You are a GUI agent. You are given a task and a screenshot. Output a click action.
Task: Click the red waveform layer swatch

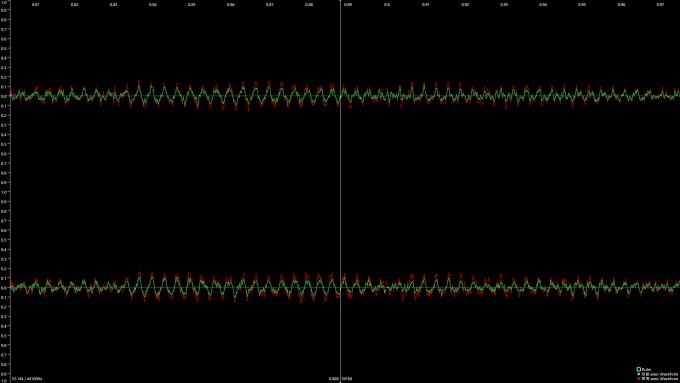[638, 379]
